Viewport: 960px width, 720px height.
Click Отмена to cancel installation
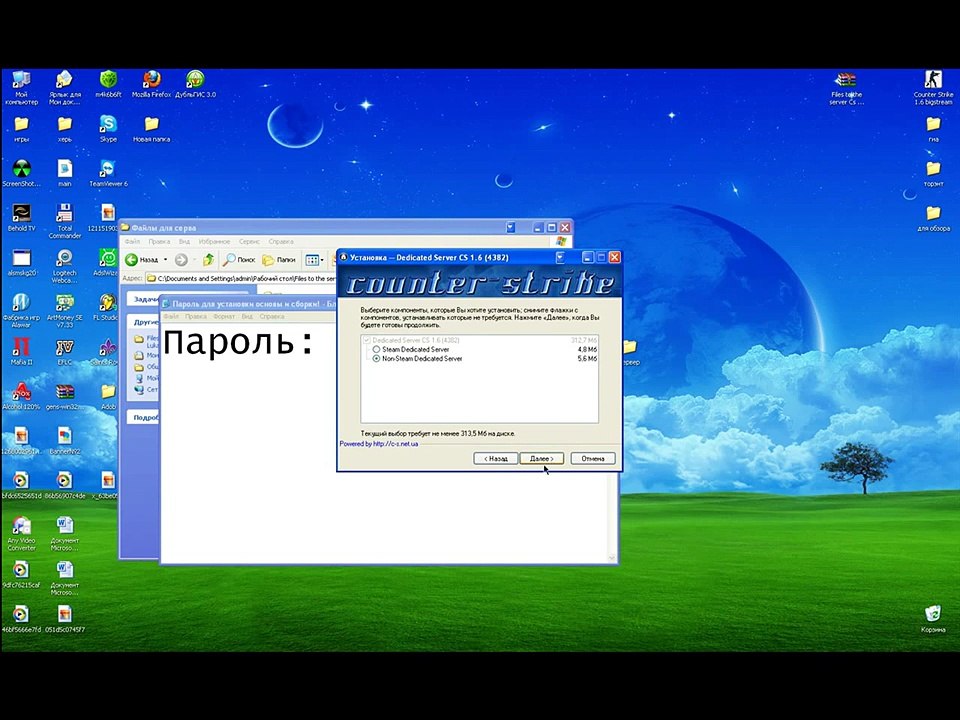(x=593, y=459)
